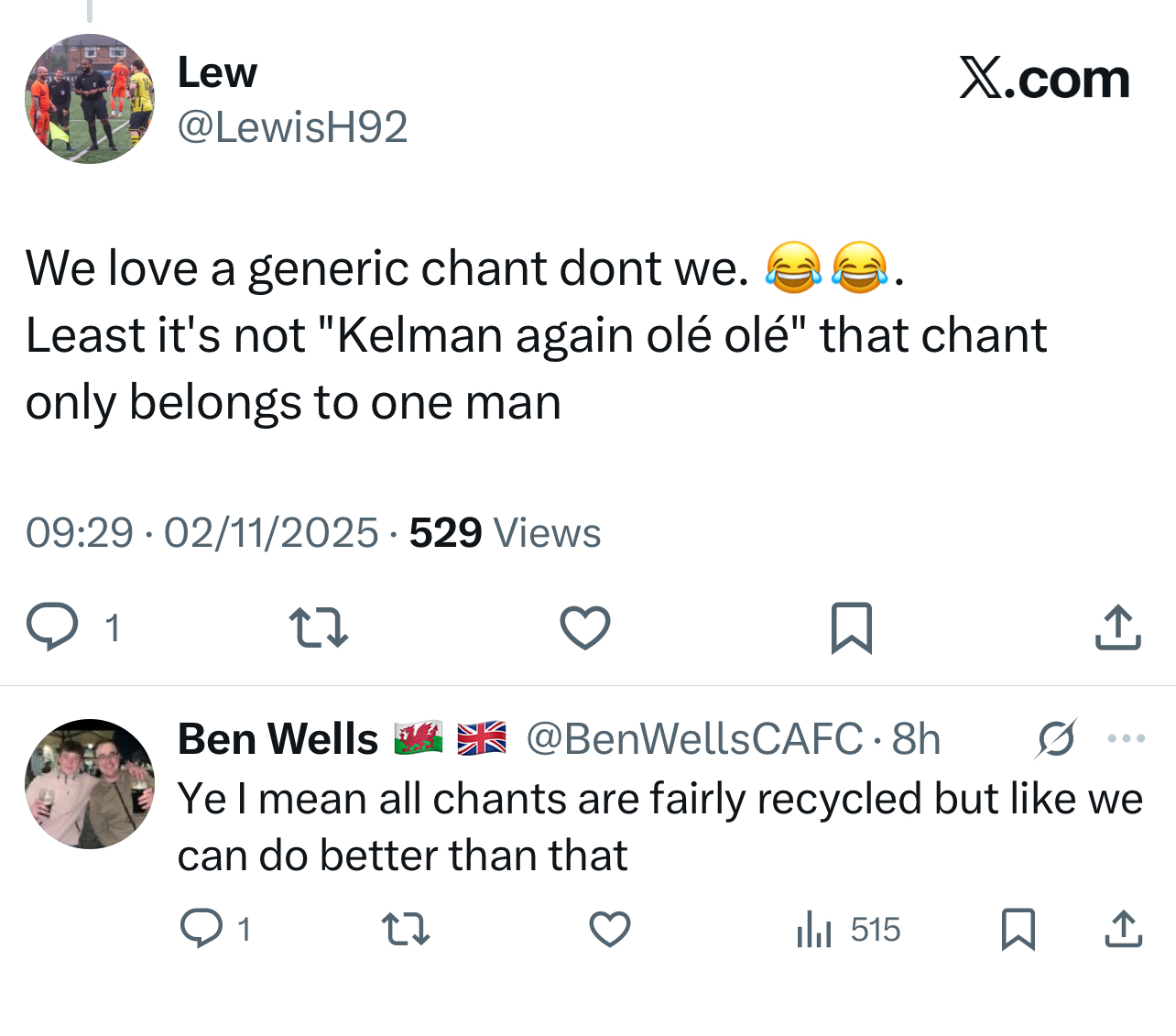Reply to Ben Wells' comment

[x=201, y=929]
